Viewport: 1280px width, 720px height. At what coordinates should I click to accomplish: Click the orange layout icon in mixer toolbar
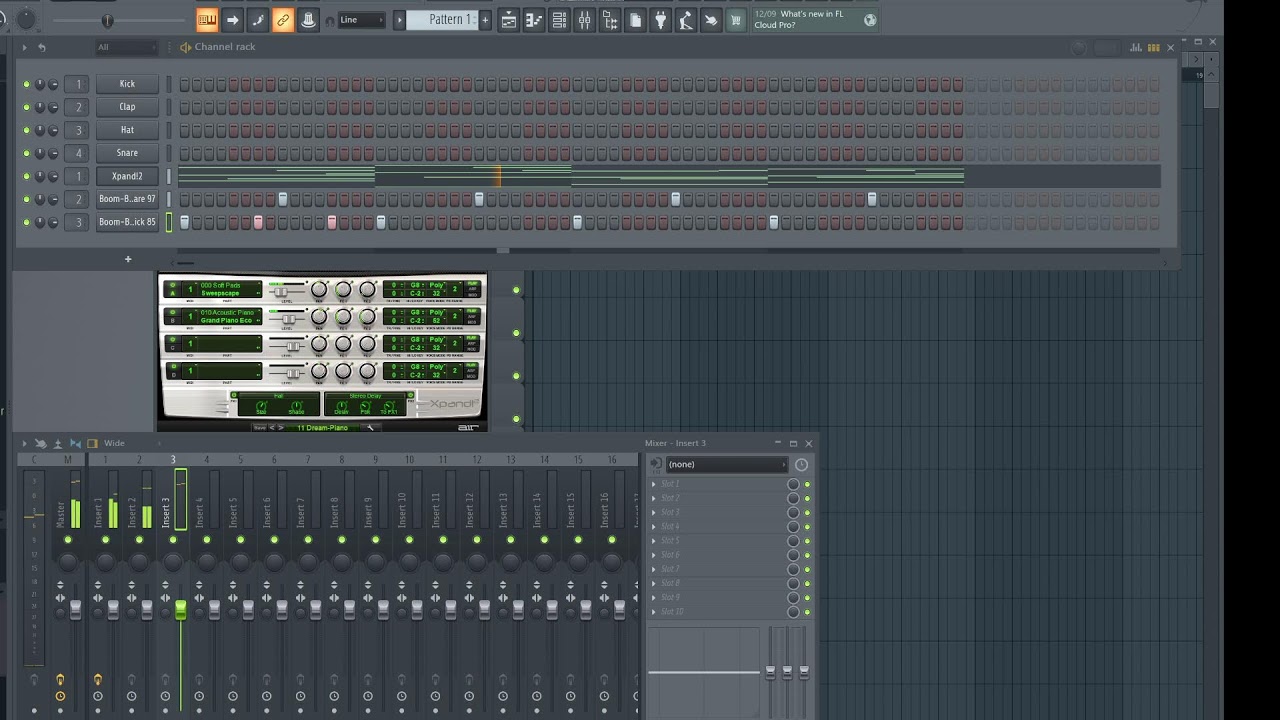coord(93,443)
